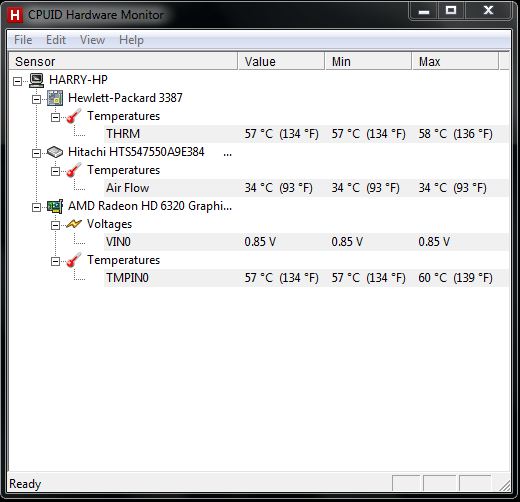
Task: Click TMPIN0 min value 57 °C (134 °F)
Action: point(368,278)
